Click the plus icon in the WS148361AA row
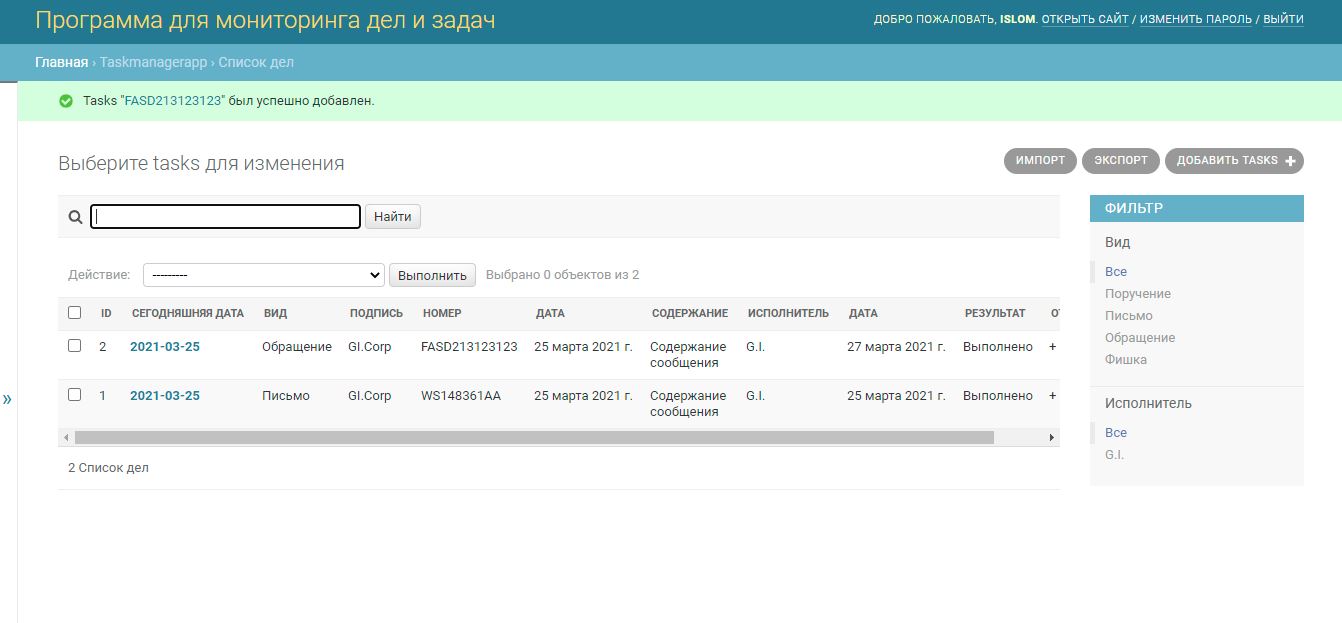1342x623 pixels. click(1051, 394)
